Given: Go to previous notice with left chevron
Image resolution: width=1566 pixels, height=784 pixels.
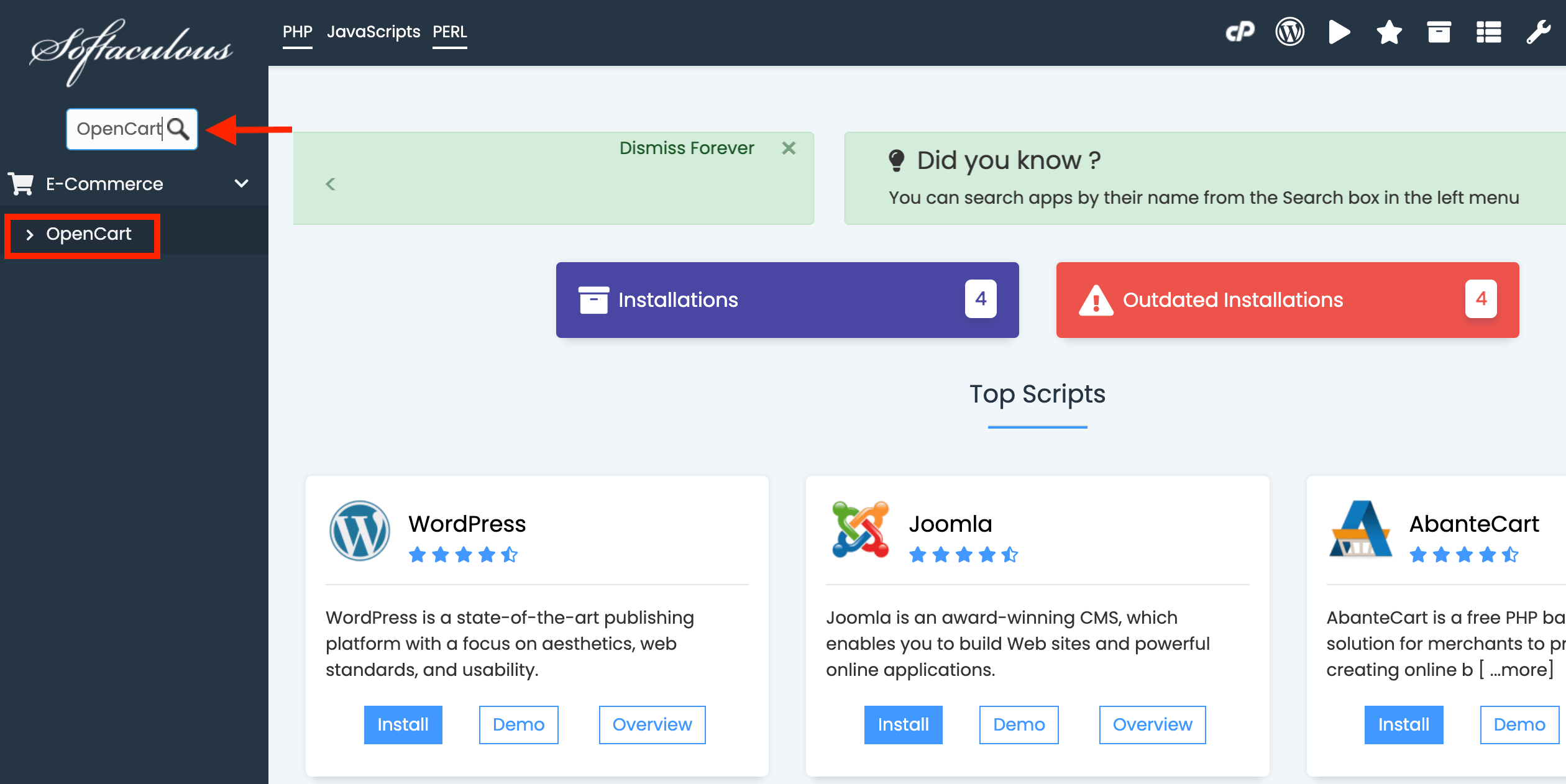Looking at the screenshot, I should [331, 184].
